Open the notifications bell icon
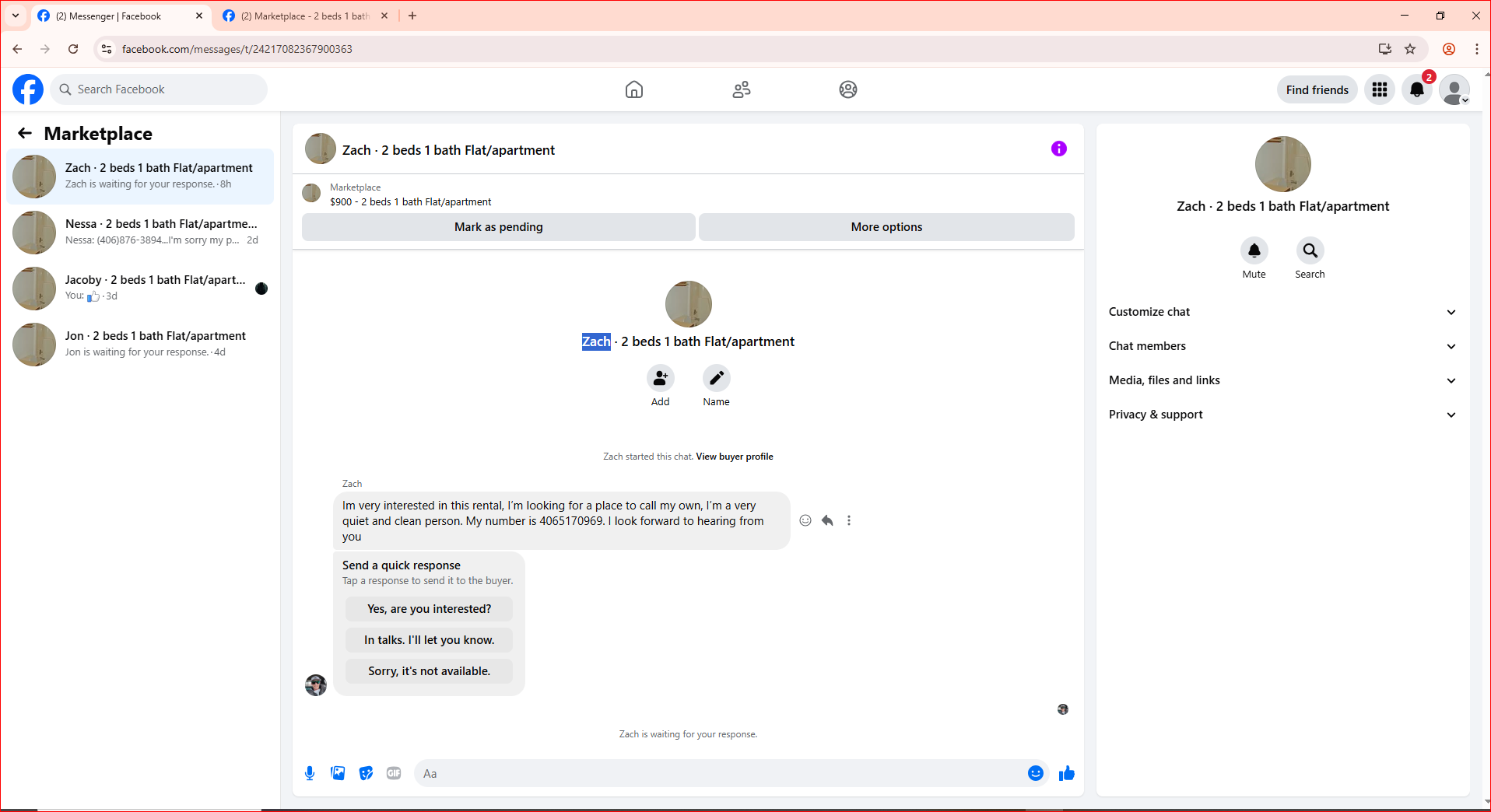The image size is (1491, 812). 1417,89
